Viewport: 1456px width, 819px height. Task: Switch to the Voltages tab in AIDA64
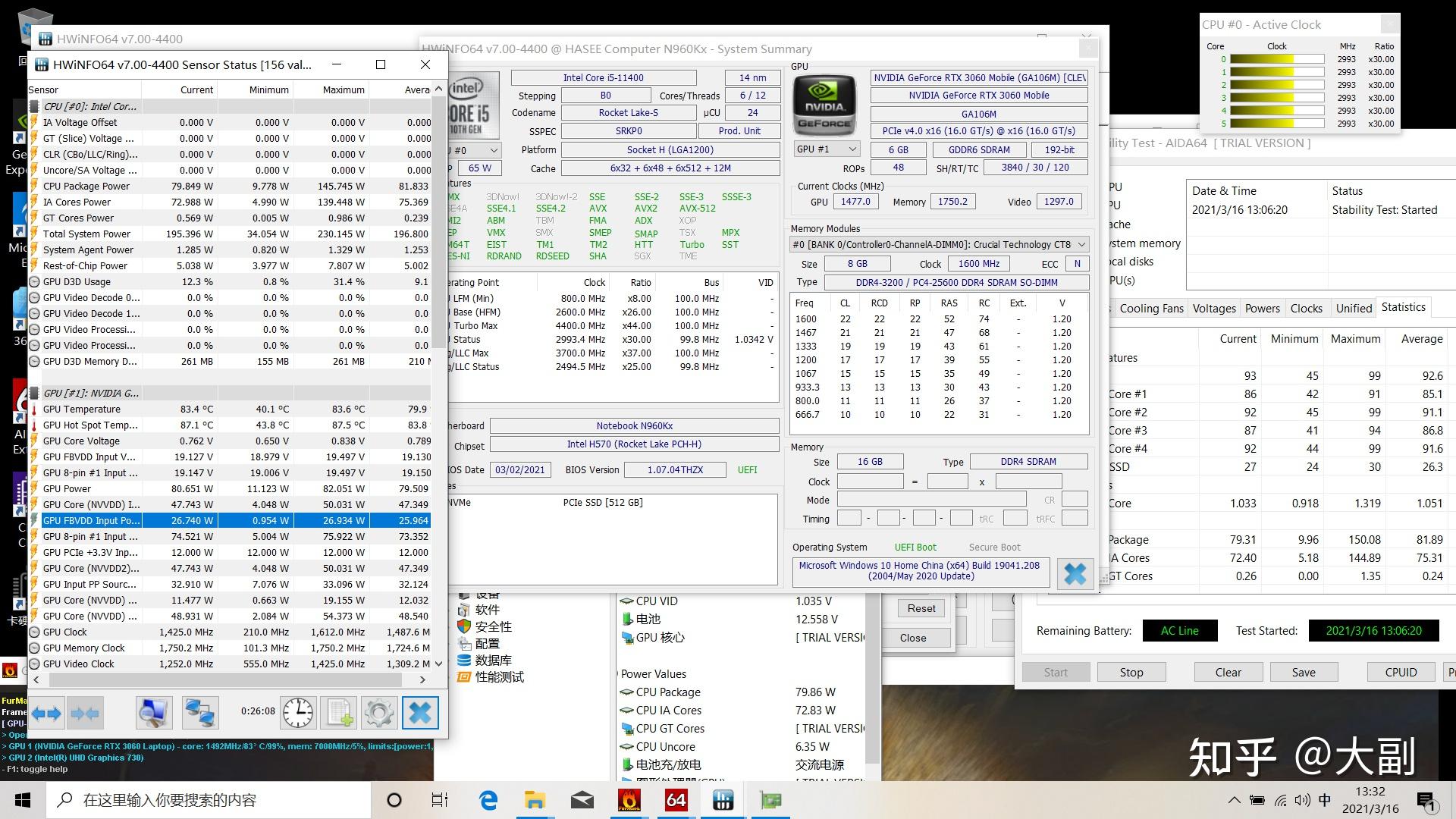tap(1214, 309)
